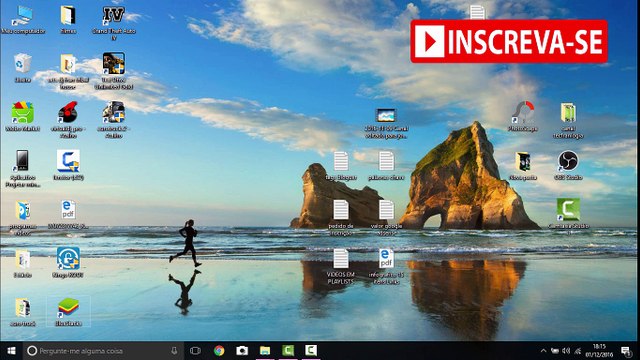Launch BlueStacks from the desktop
This screenshot has height=360, width=640.
(68, 312)
